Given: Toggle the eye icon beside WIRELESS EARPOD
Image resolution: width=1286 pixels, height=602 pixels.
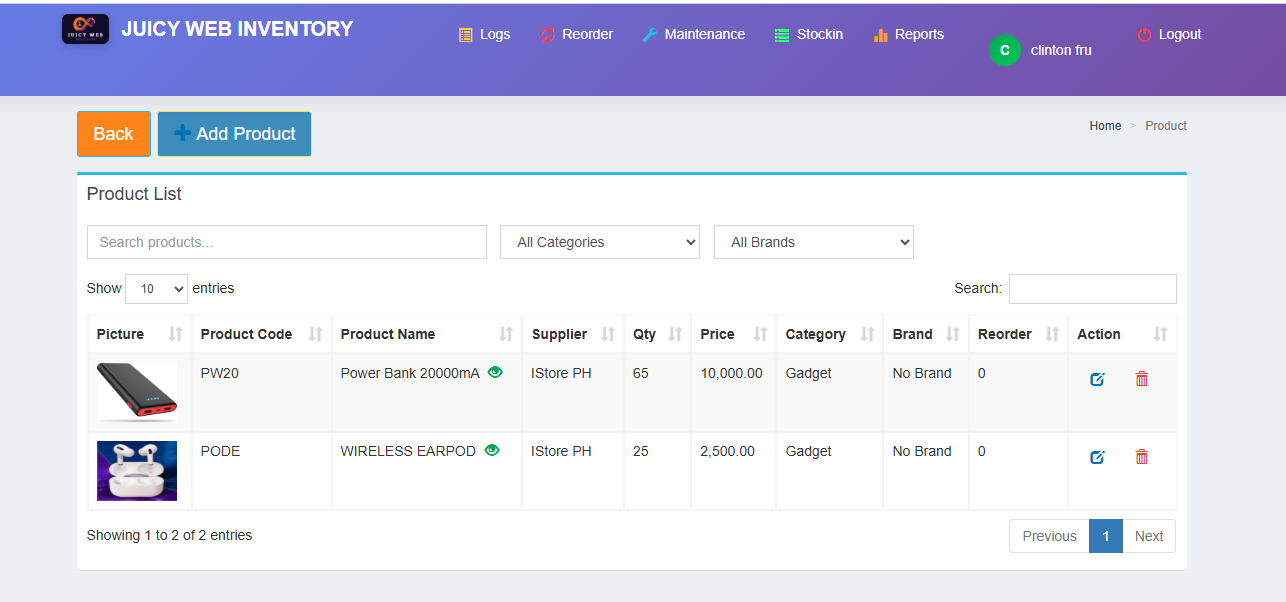Looking at the screenshot, I should click(x=492, y=450).
